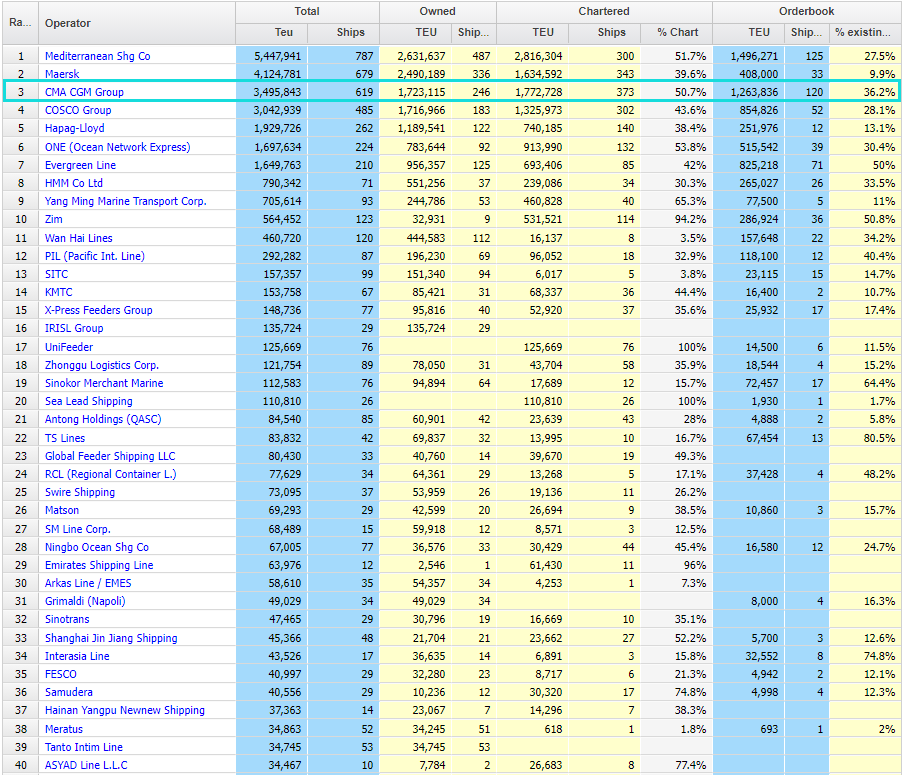Select CMA CGM orderbook 1,263,836 cell
The image size is (905, 775).
(749, 92)
